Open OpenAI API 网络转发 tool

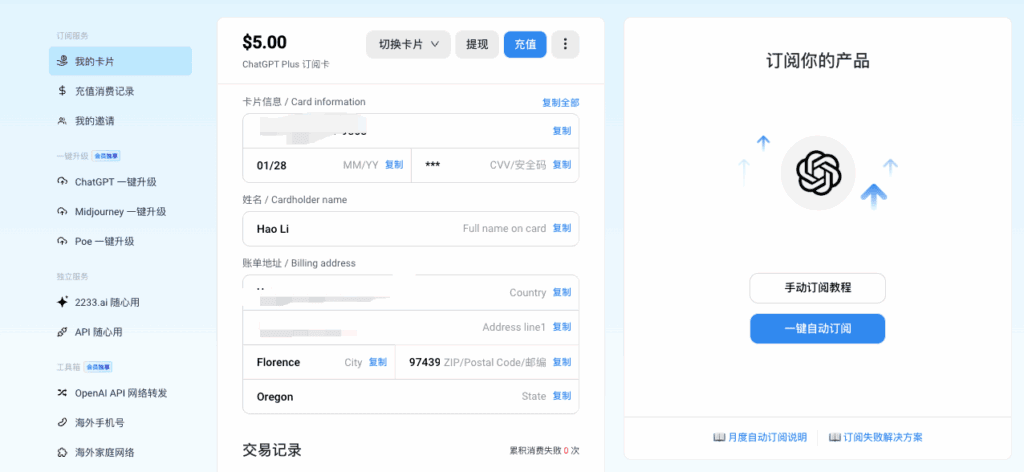click(x=120, y=393)
